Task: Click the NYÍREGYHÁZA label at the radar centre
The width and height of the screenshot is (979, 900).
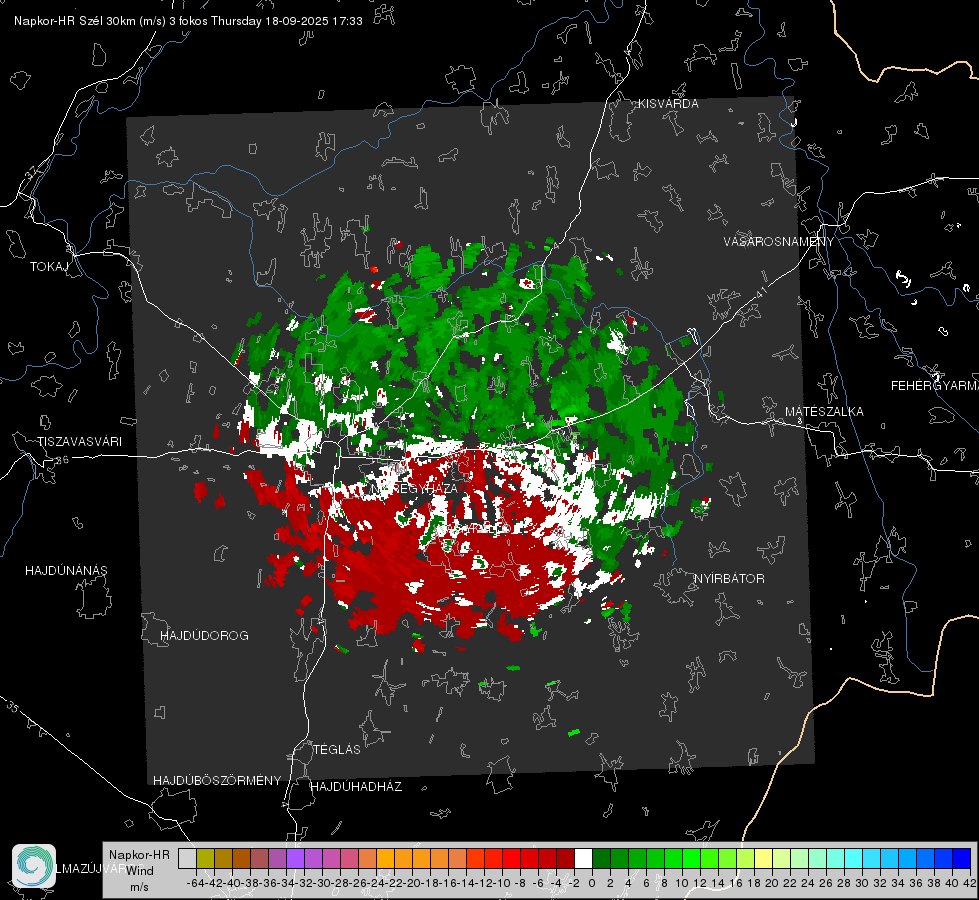Action: coord(415,488)
